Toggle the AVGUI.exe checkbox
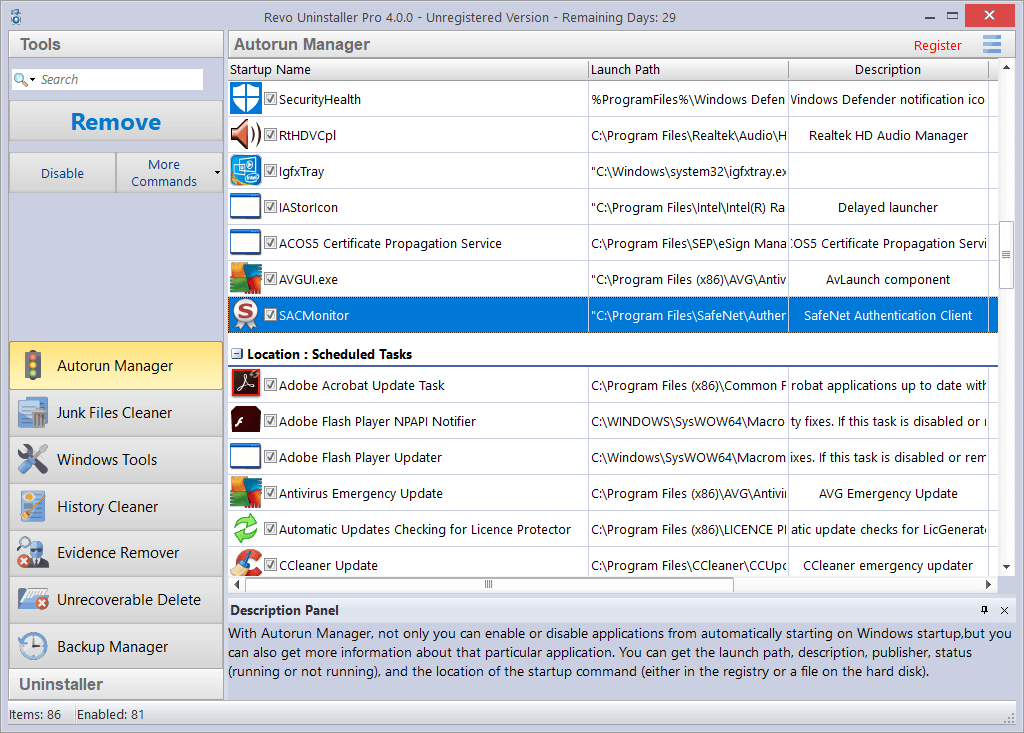This screenshot has width=1024, height=733. click(270, 278)
